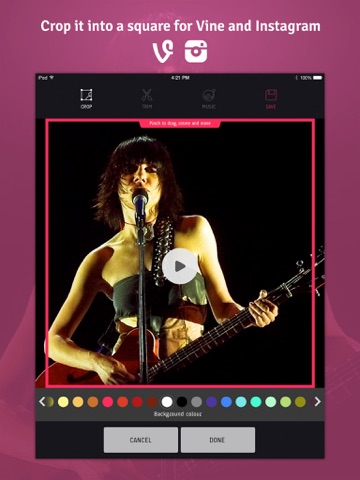Pick the bright blue colour swatch

[226, 402]
